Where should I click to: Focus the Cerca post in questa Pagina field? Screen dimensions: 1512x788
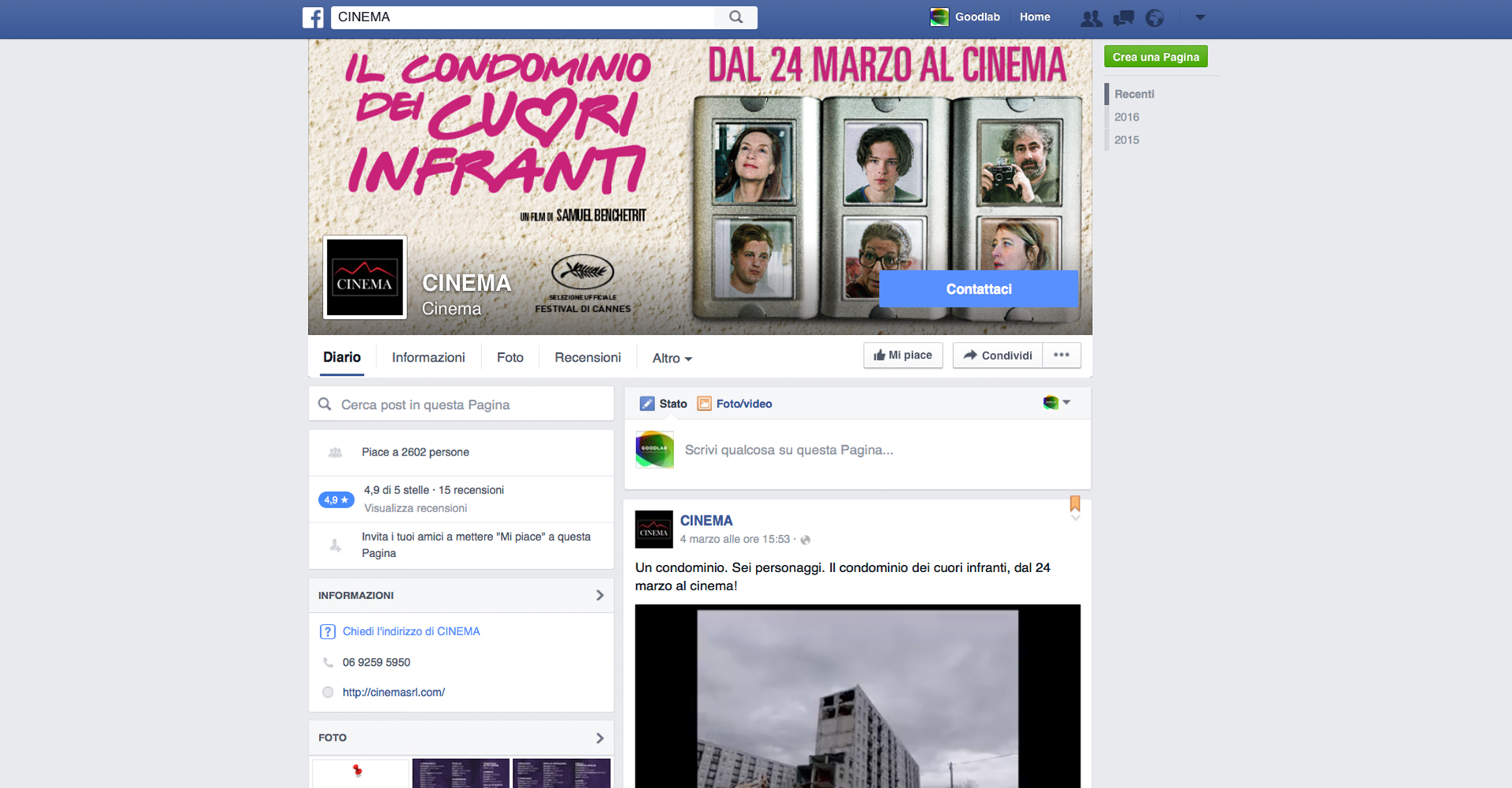[x=461, y=404]
